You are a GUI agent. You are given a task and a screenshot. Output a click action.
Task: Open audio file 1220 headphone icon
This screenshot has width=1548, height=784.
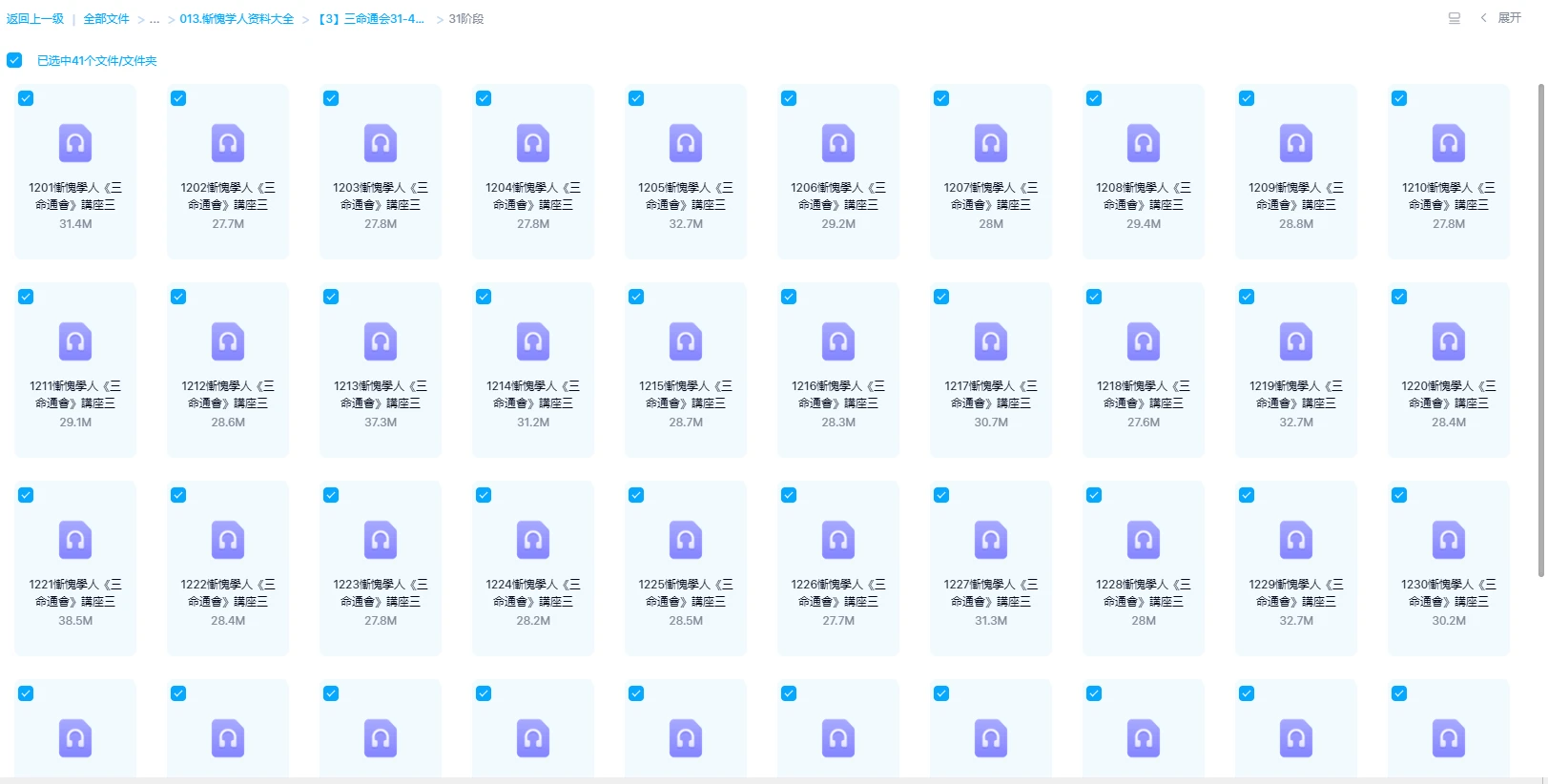(x=1449, y=341)
